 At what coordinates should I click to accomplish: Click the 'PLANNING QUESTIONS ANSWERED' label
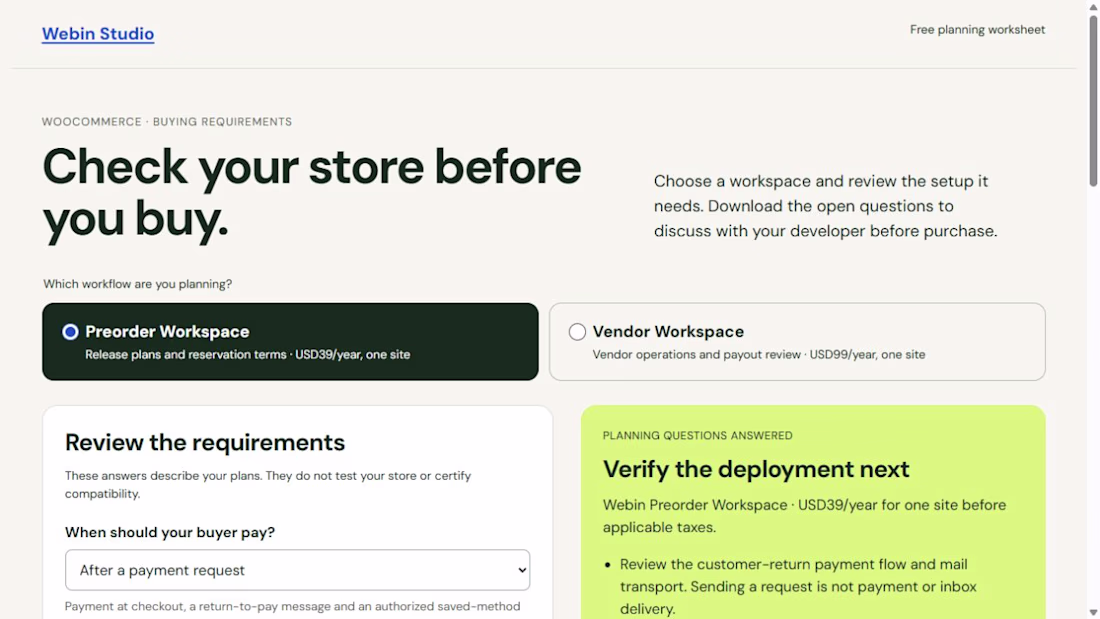point(697,436)
